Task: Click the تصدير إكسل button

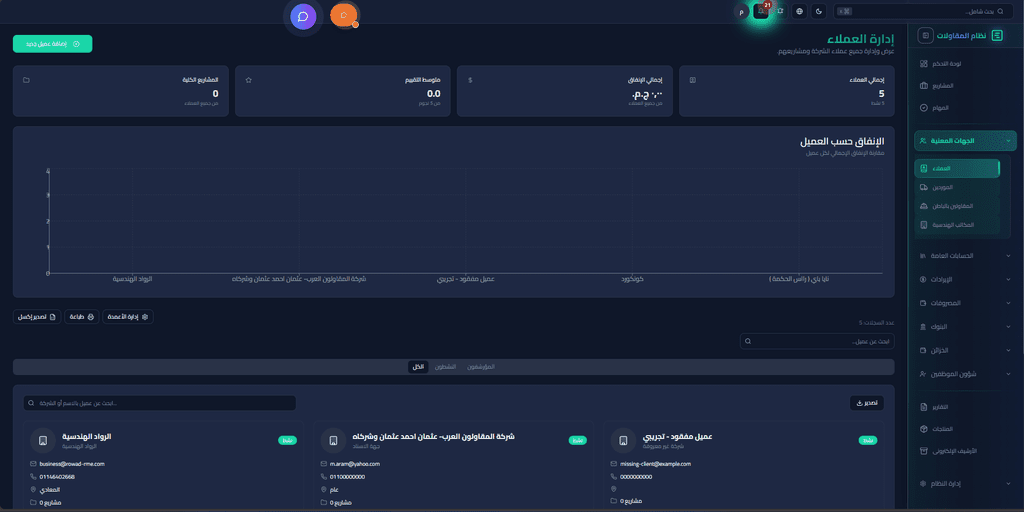Action: pos(37,317)
